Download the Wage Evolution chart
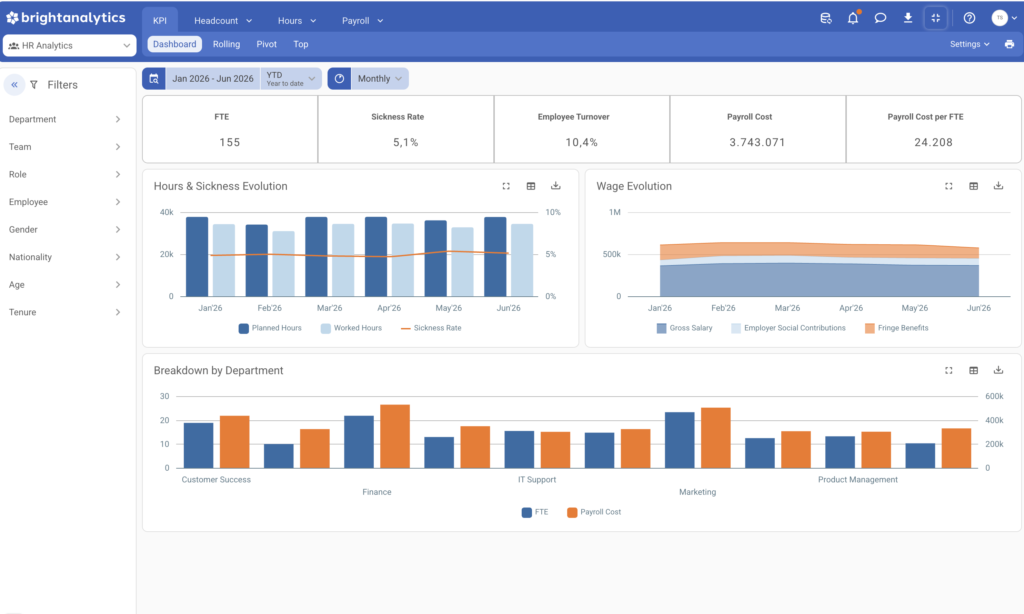1024x614 pixels. pyautogui.click(x=999, y=186)
